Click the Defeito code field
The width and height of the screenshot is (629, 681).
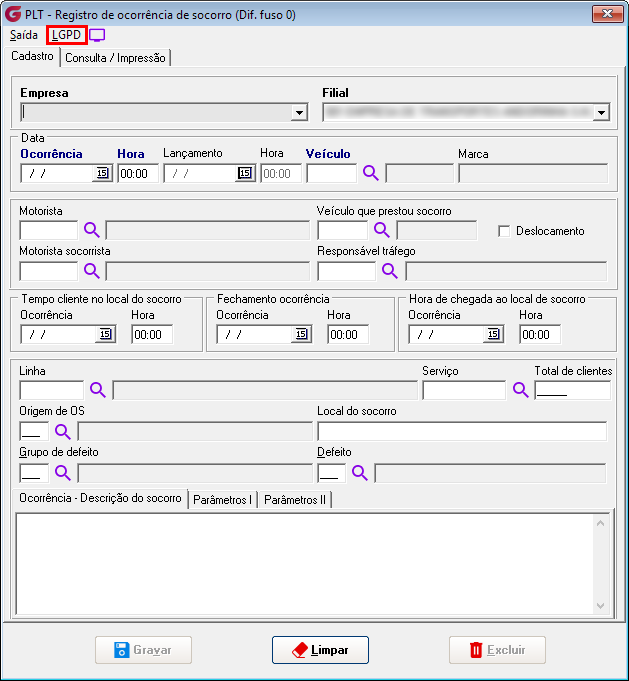[x=332, y=473]
